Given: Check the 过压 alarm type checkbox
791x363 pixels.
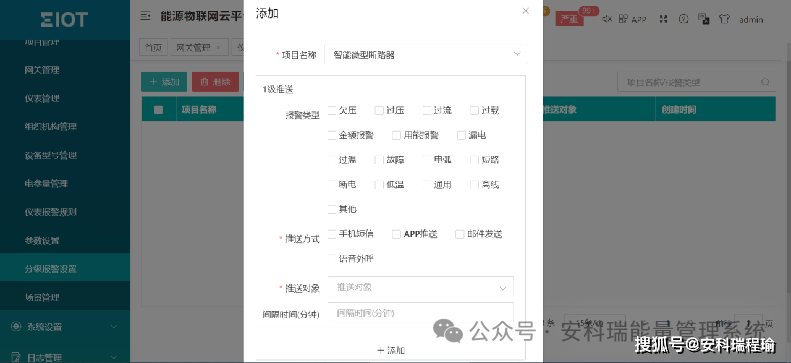Looking at the screenshot, I should (379, 110).
